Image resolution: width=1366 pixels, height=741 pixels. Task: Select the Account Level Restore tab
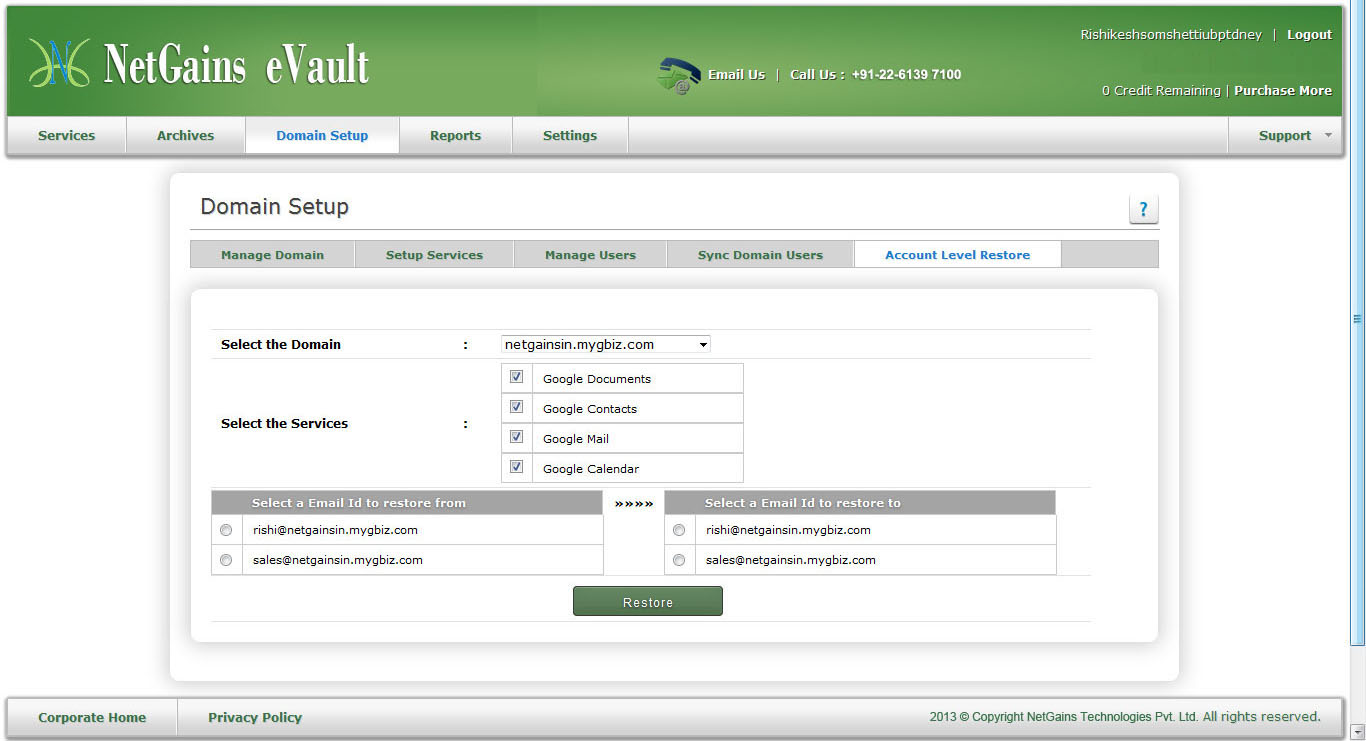(958, 255)
